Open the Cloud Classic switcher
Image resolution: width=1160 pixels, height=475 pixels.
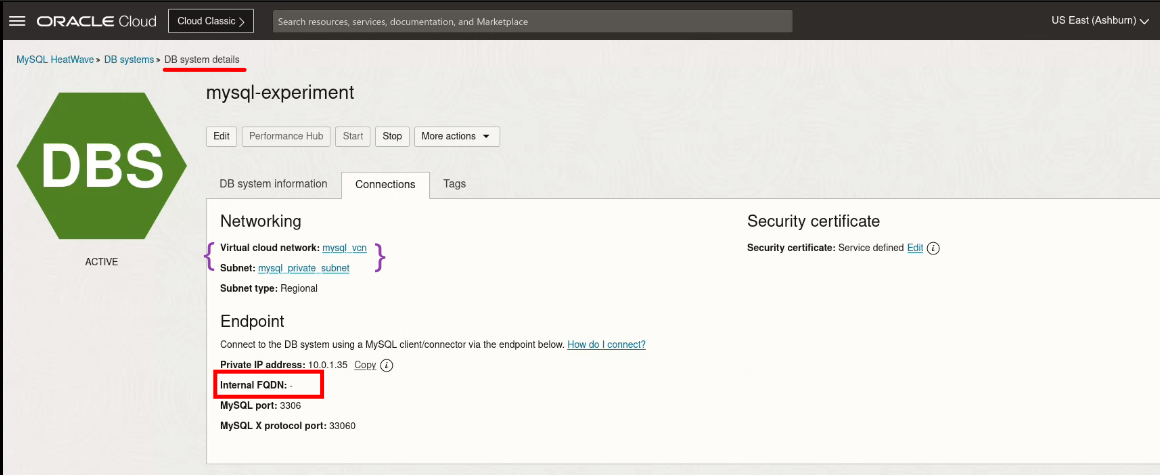pos(210,21)
